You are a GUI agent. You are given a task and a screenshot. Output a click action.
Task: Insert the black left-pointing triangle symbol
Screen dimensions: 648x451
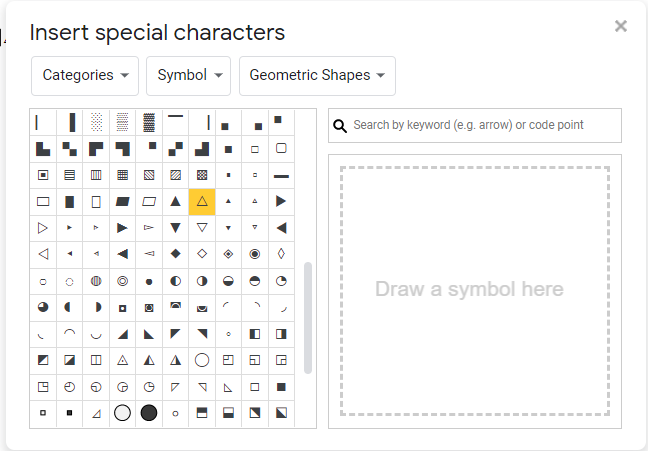pyautogui.click(x=281, y=228)
